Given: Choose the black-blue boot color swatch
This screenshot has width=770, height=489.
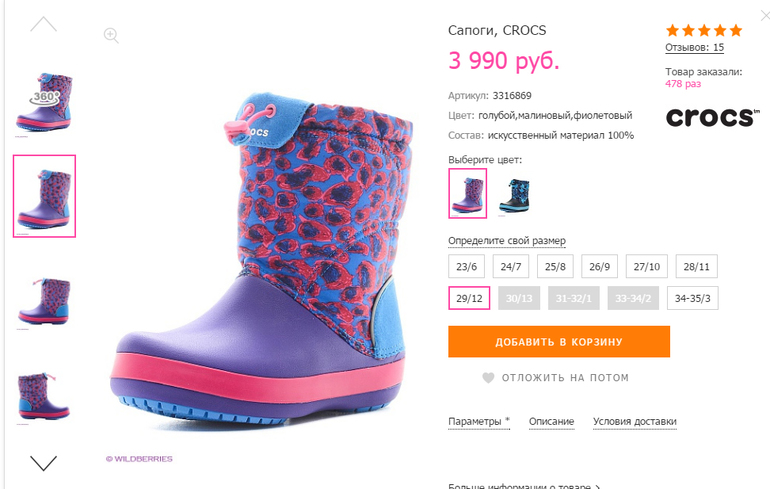Looking at the screenshot, I should pos(516,194).
